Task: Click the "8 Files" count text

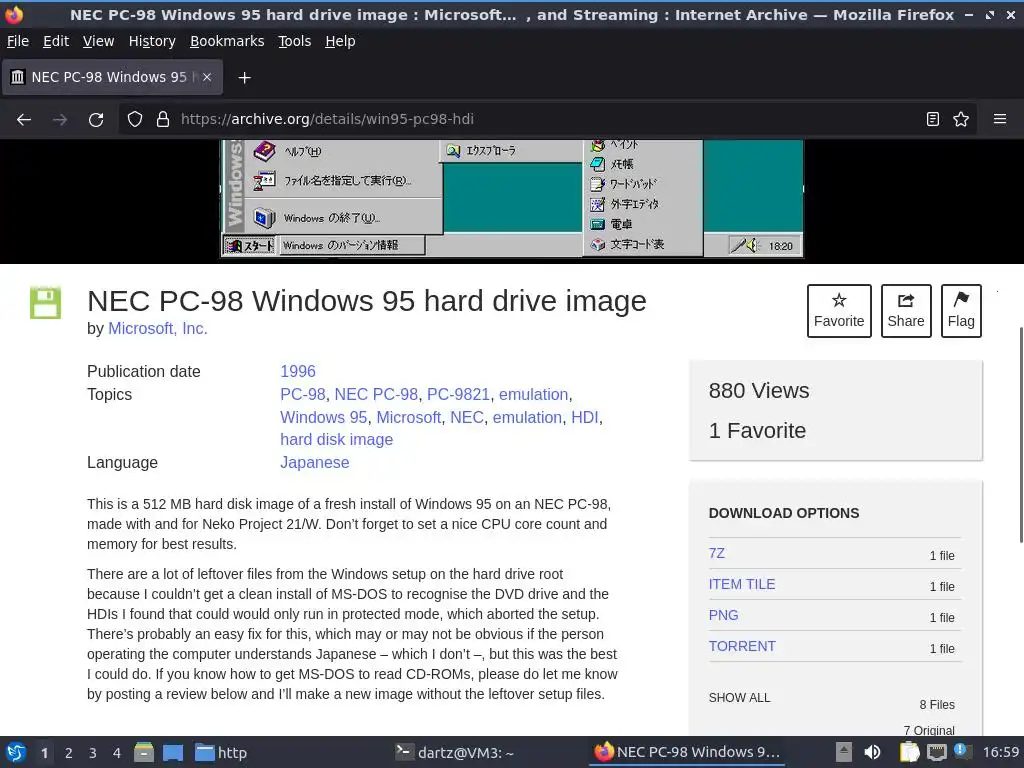Action: click(x=937, y=705)
